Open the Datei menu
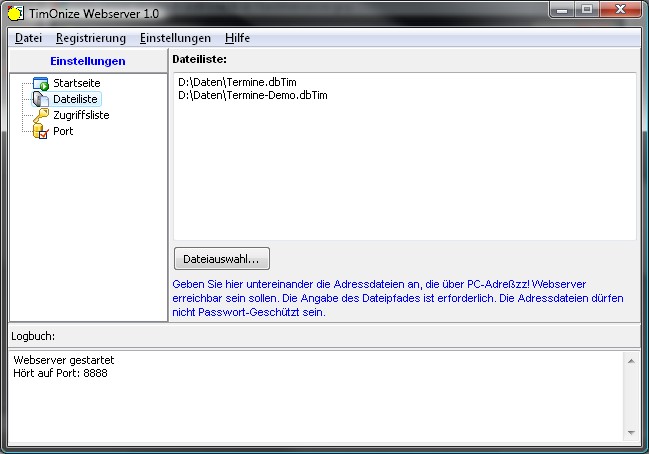Screen dimensions: 649x454 tap(29, 38)
